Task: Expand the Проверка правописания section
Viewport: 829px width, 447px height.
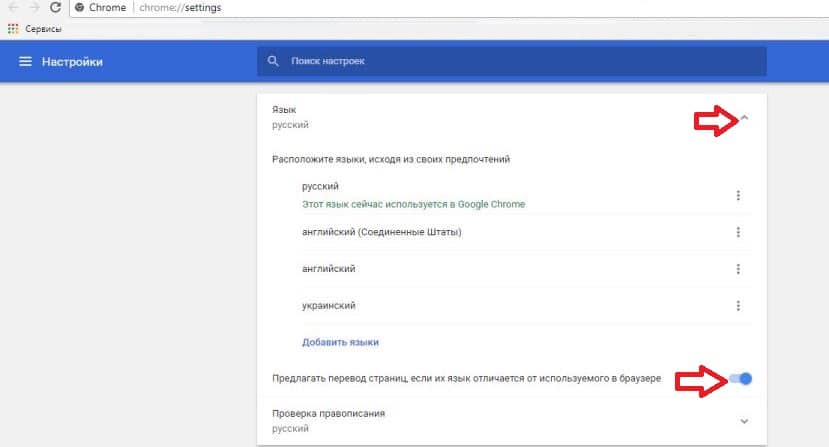Action: tap(744, 421)
